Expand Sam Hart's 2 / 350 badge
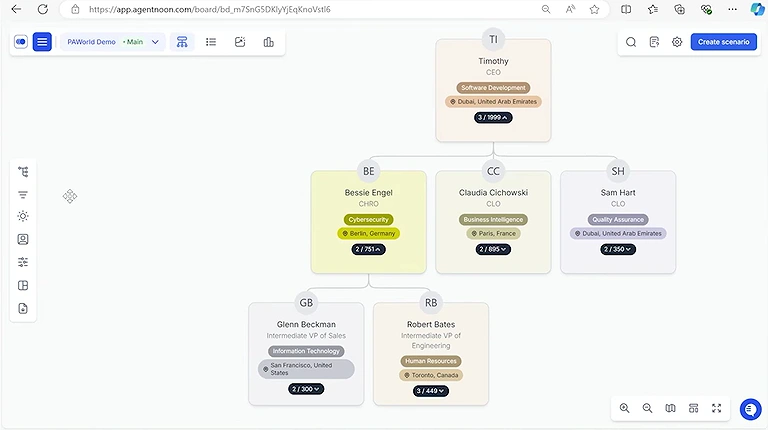The height and width of the screenshot is (430, 768). pos(618,249)
